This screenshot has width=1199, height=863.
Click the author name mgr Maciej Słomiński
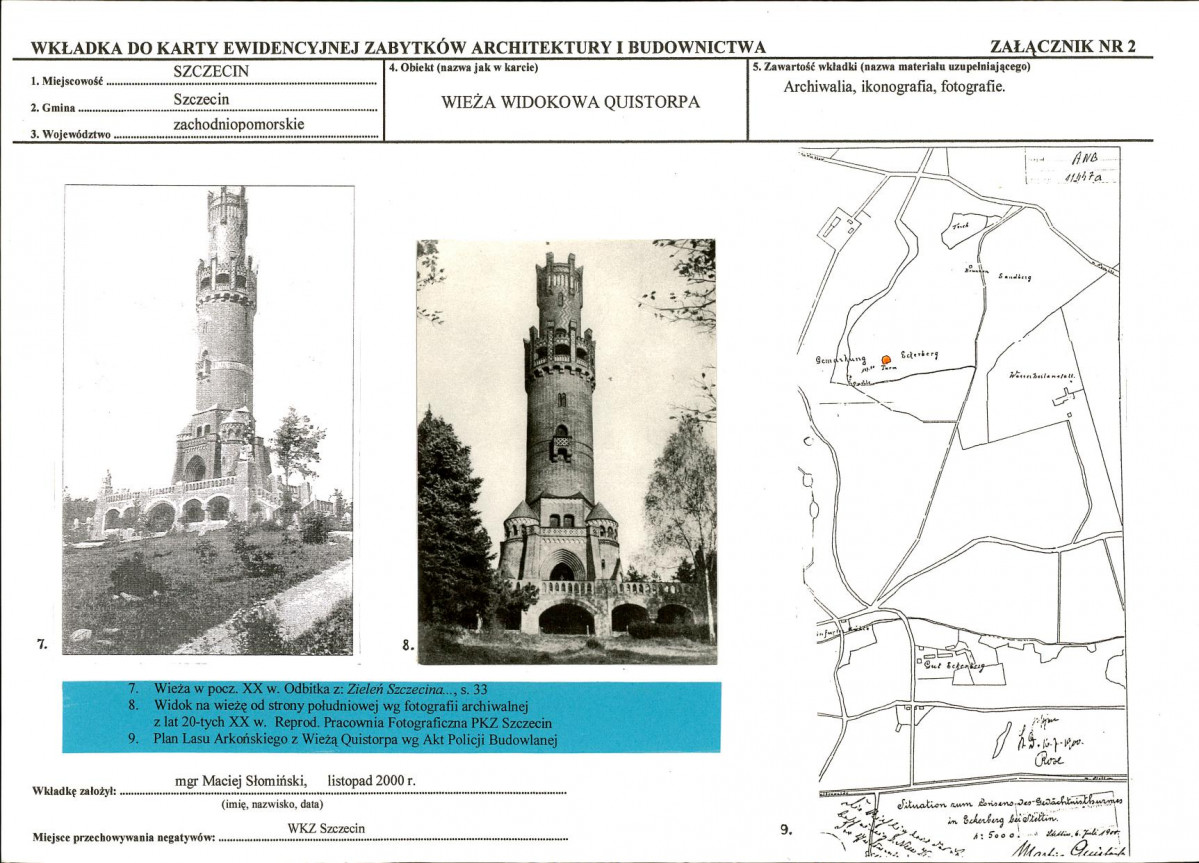point(241,780)
